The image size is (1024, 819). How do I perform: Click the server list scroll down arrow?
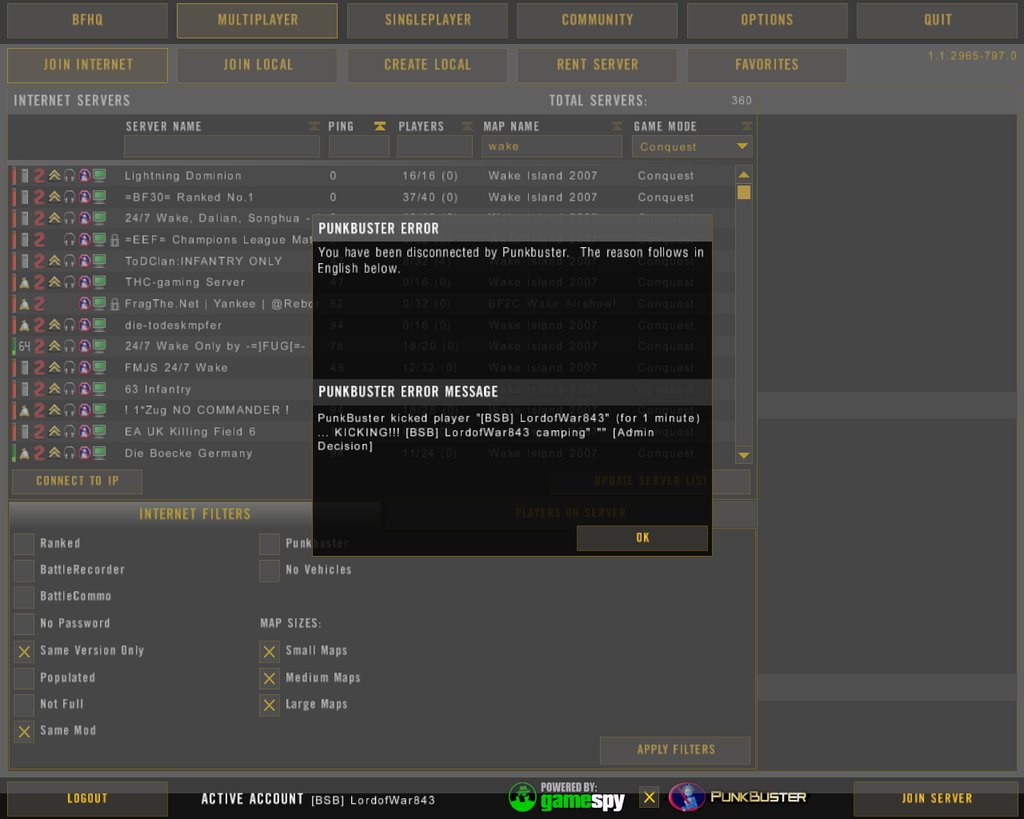pos(744,455)
